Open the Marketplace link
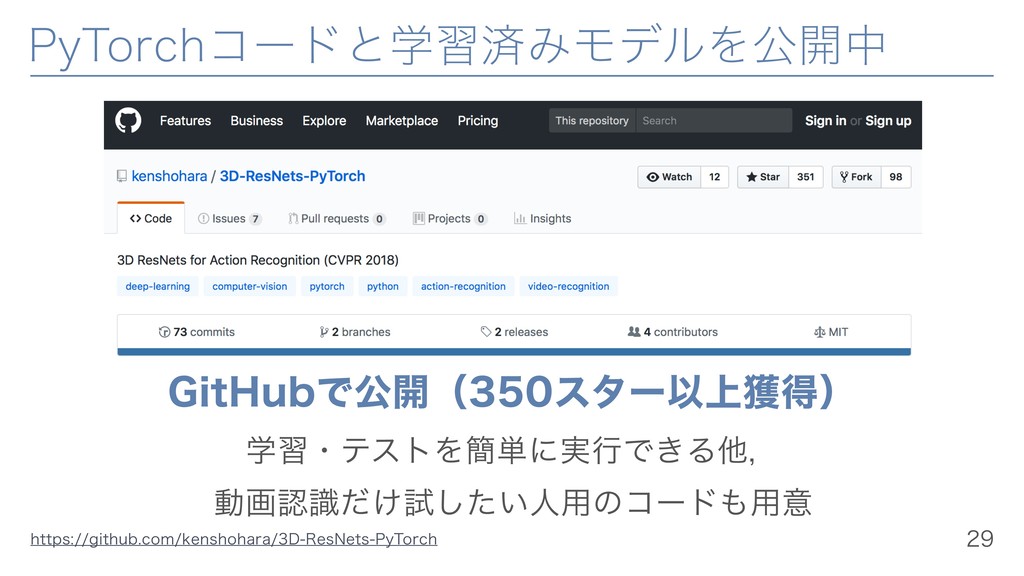The height and width of the screenshot is (576, 1024). (402, 121)
